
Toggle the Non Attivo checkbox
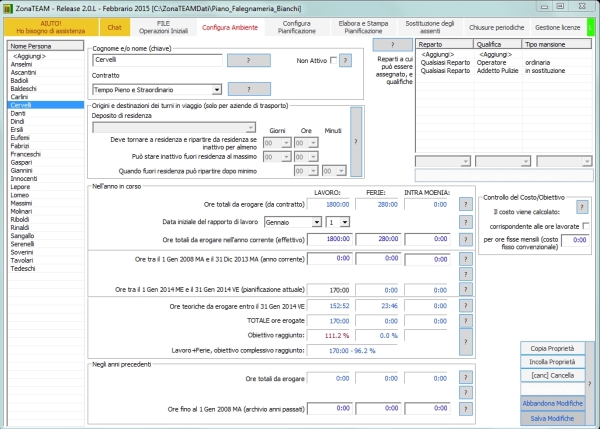(333, 60)
